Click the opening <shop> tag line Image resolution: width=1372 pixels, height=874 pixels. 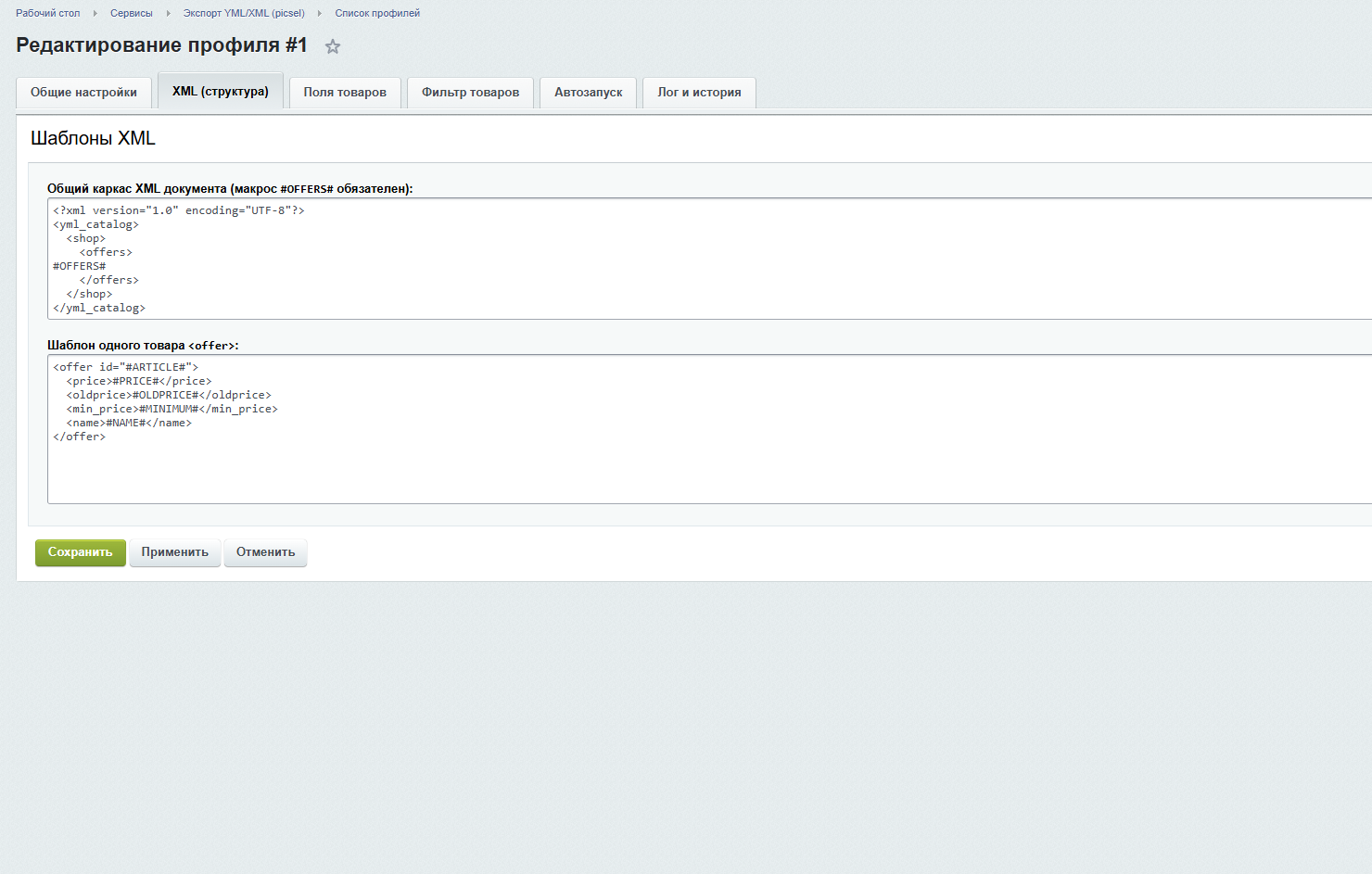pyautogui.click(x=86, y=238)
